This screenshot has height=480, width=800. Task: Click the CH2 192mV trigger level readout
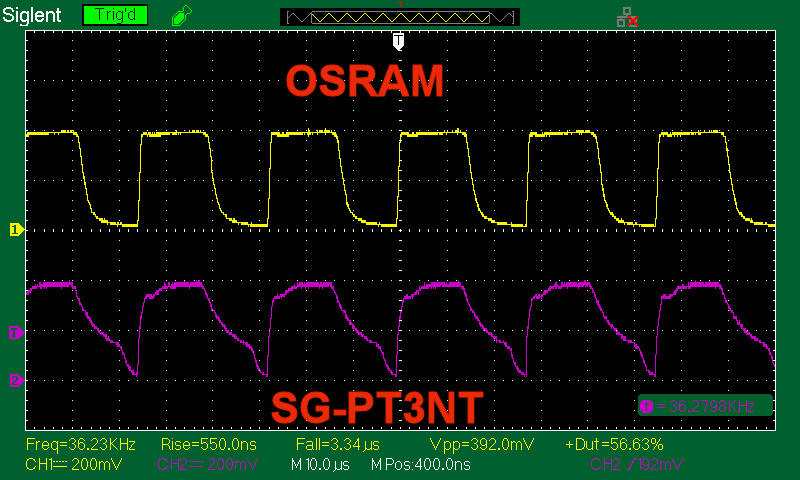[x=636, y=464]
